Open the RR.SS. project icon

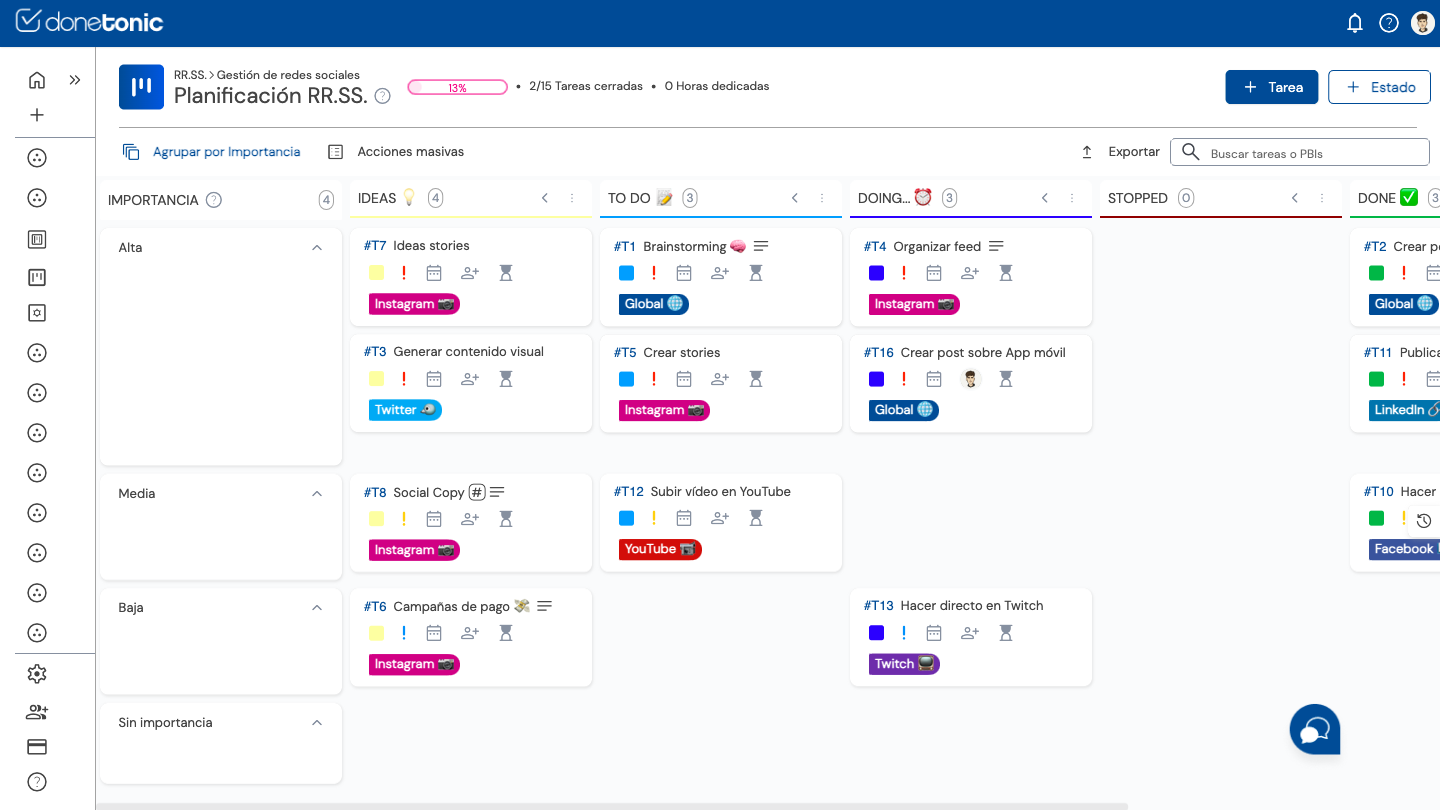point(141,87)
